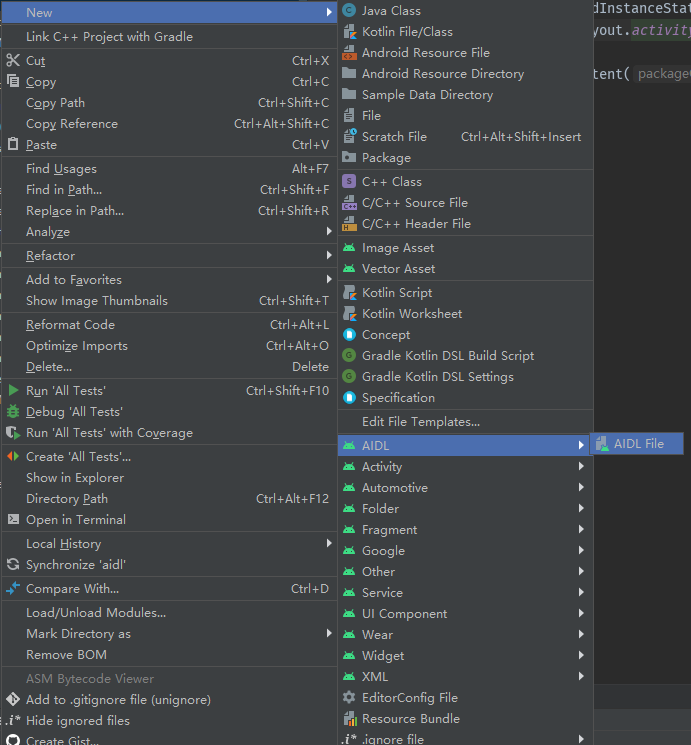Expand the Analyze submenu arrow
Screen dimensions: 691x745
tap(329, 231)
